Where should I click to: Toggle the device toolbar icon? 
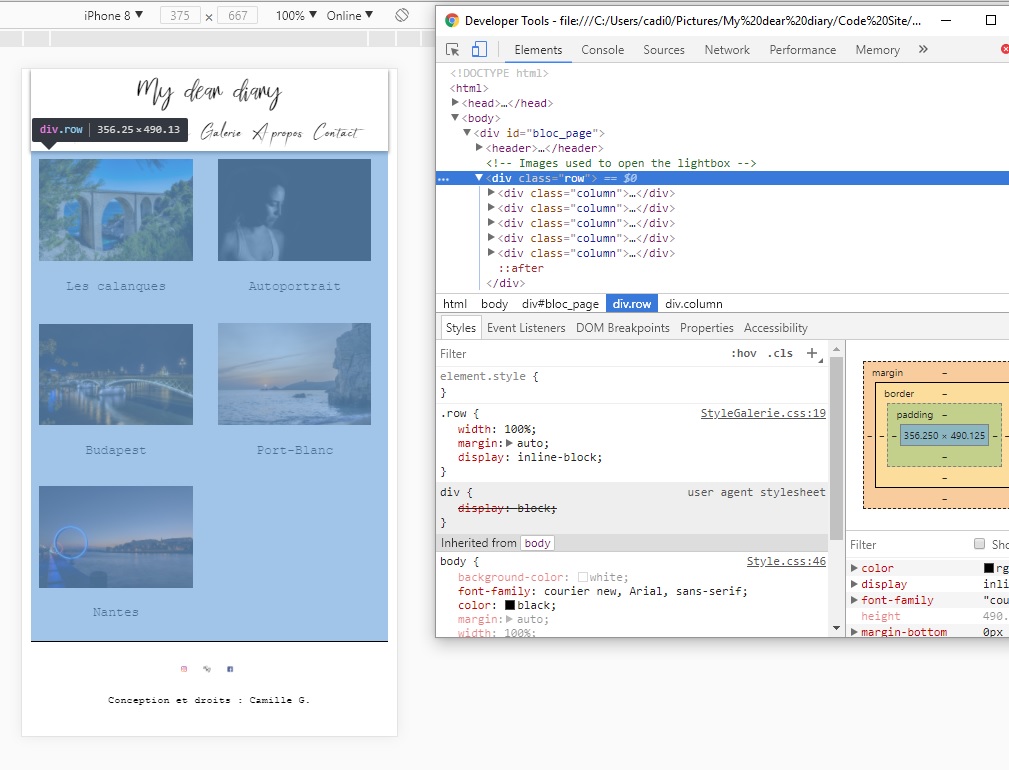479,50
